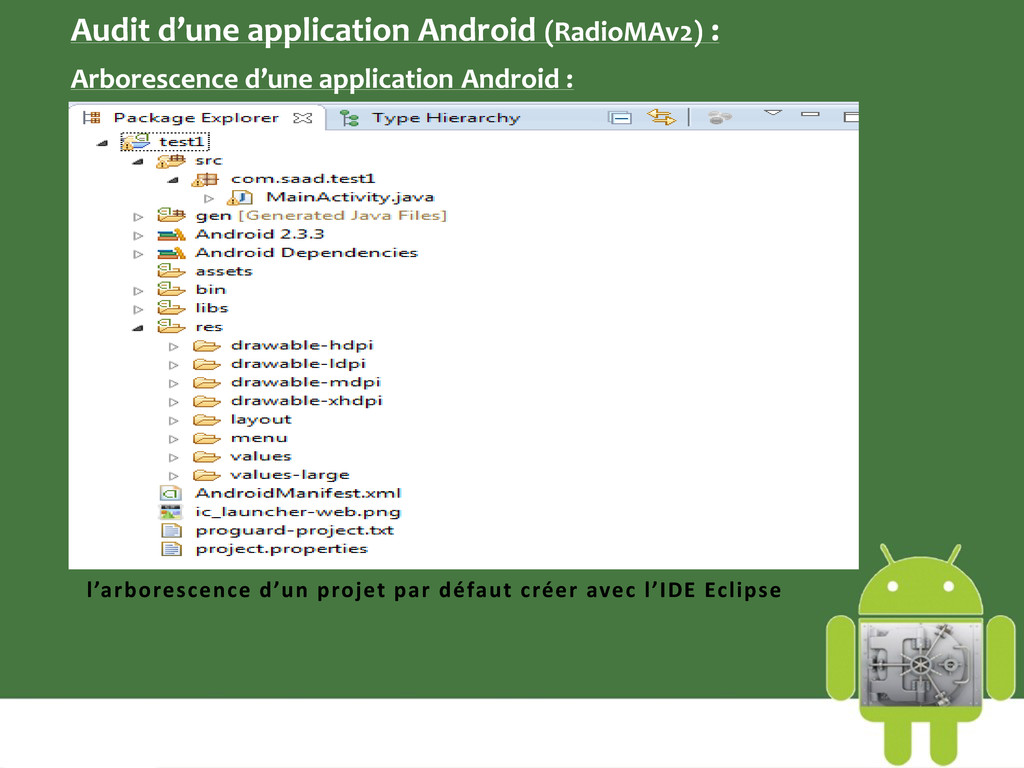
Task: Expand the Android Dependencies arrow
Action: [138, 253]
